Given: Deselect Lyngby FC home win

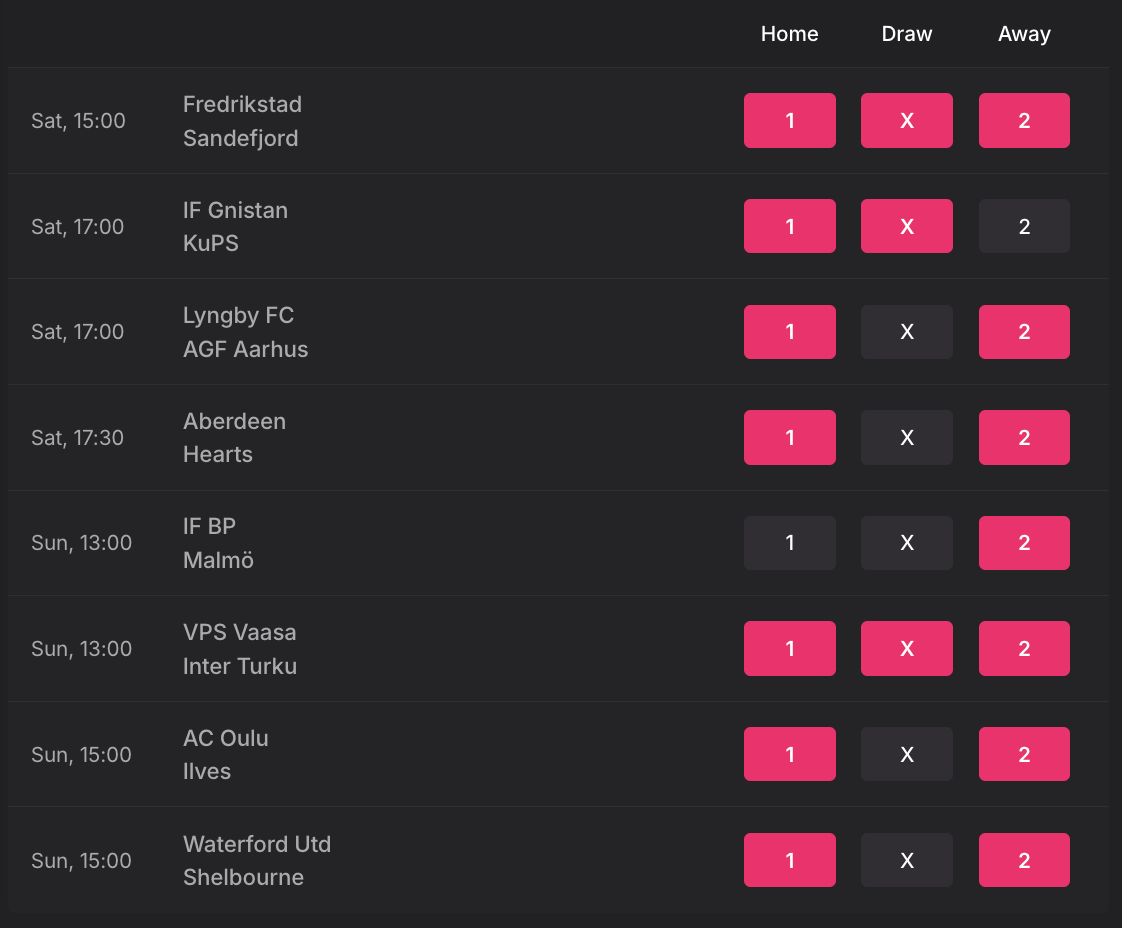Looking at the screenshot, I should pyautogui.click(x=789, y=332).
